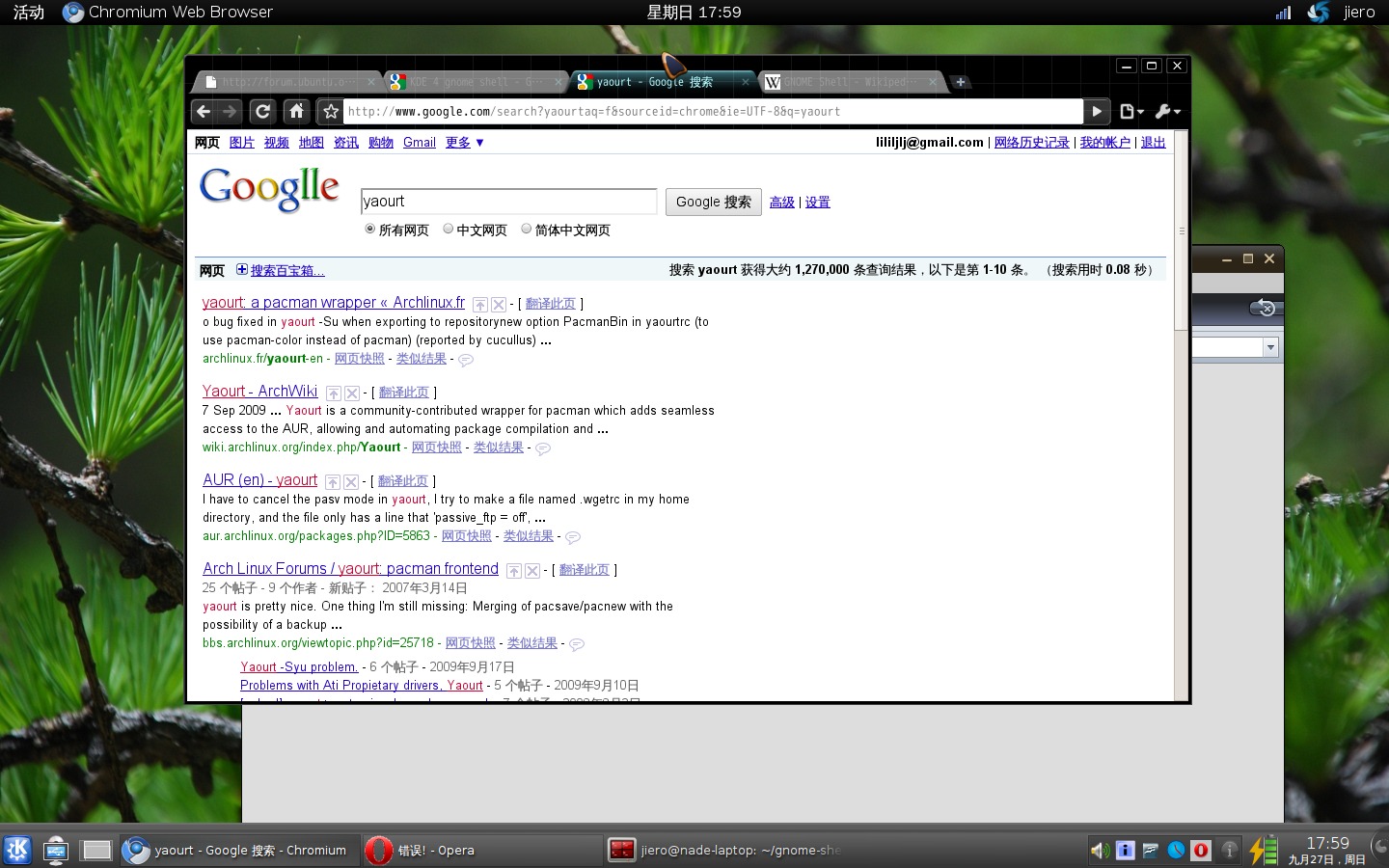This screenshot has height=868, width=1389.
Task: Open the home page in Chromium
Action: point(297,111)
